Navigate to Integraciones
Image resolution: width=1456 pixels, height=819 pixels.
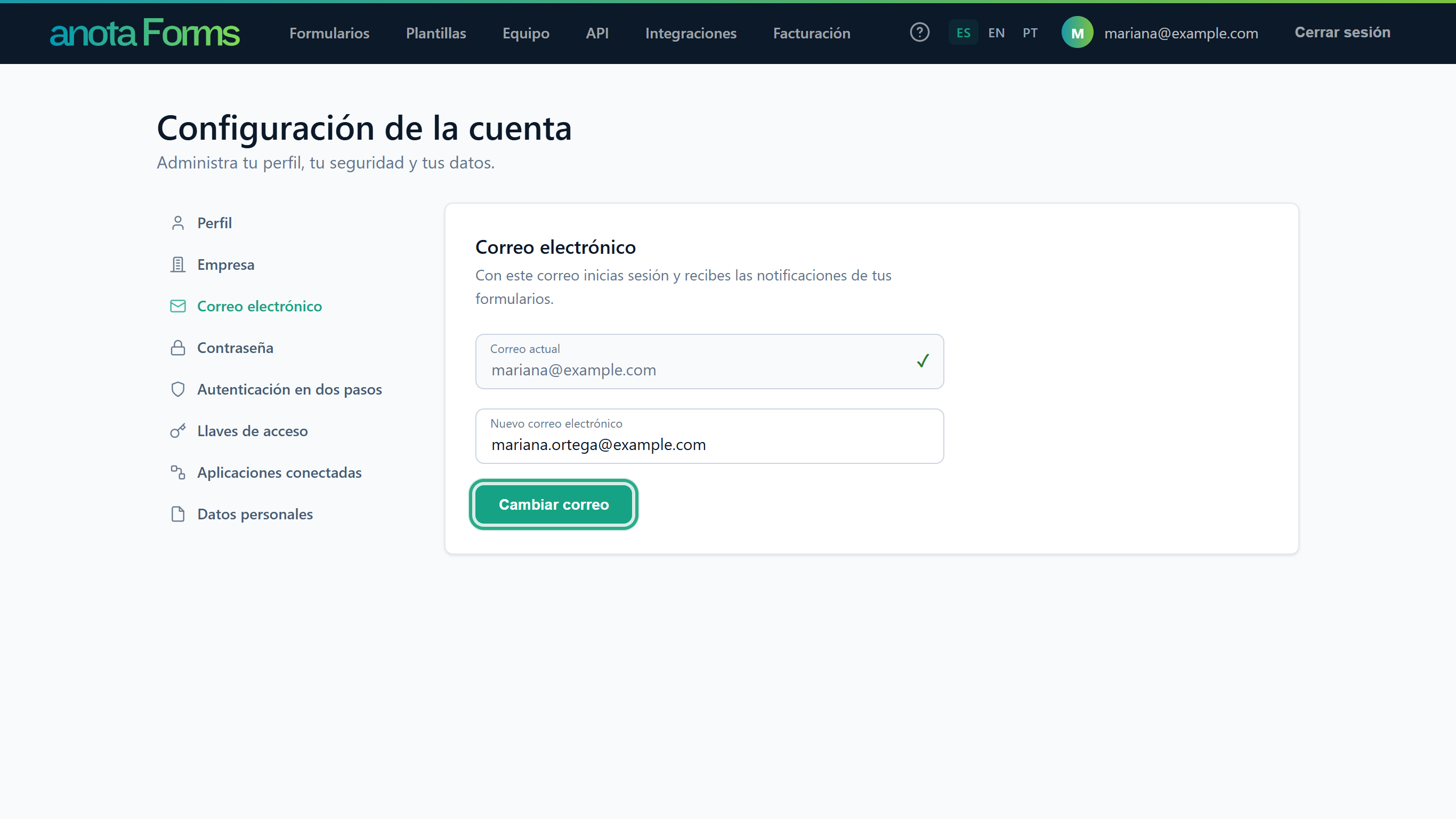pos(691,34)
